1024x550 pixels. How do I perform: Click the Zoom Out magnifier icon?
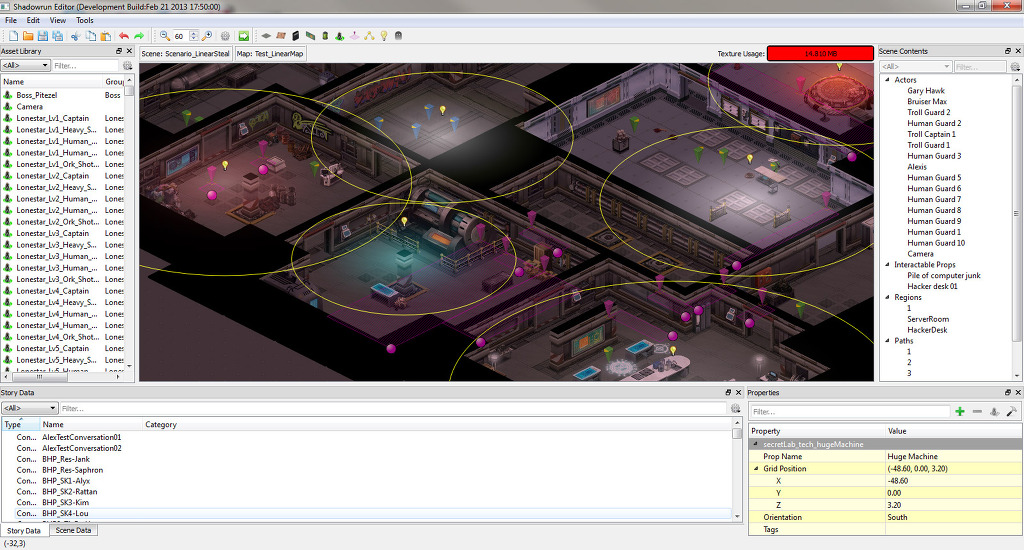165,36
